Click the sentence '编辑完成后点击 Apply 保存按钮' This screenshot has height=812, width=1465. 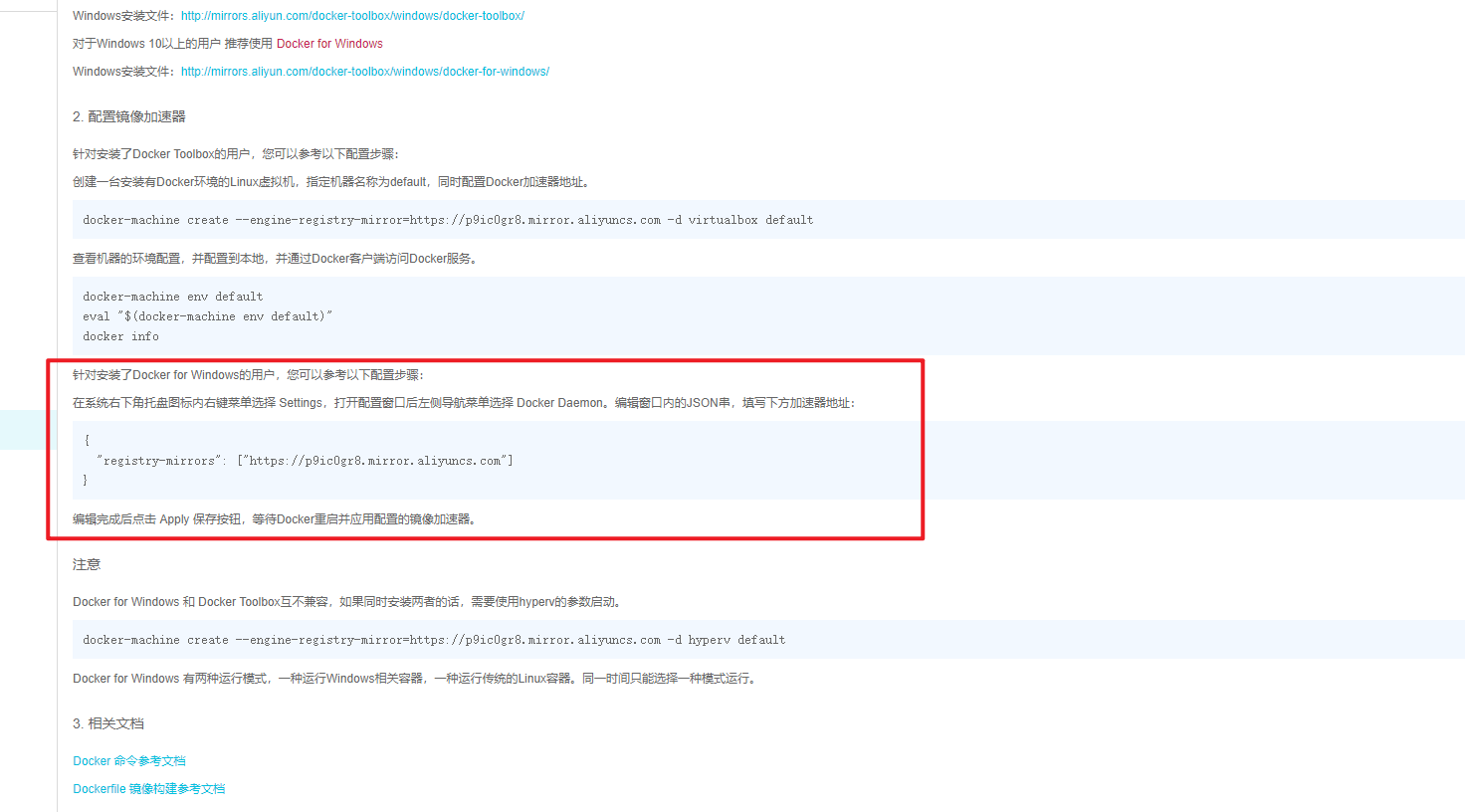pyautogui.click(x=276, y=519)
